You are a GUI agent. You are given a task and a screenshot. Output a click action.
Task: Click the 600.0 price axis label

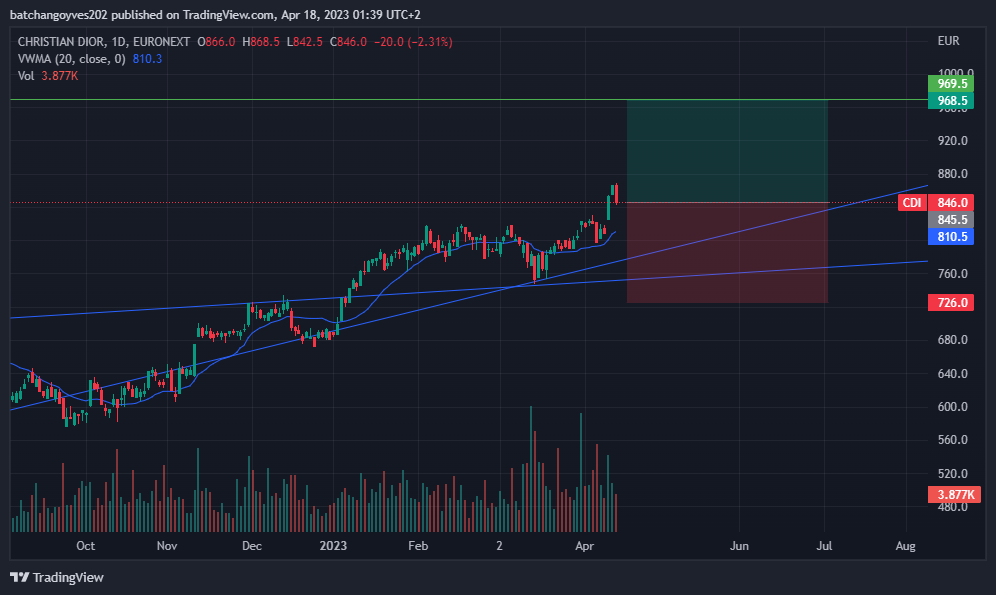pyautogui.click(x=953, y=407)
